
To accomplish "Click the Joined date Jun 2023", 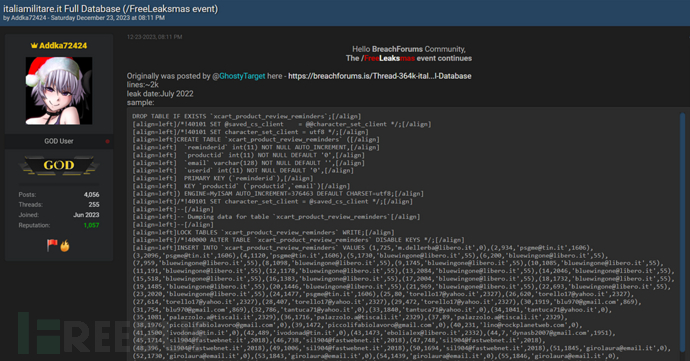I will pyautogui.click(x=86, y=215).
